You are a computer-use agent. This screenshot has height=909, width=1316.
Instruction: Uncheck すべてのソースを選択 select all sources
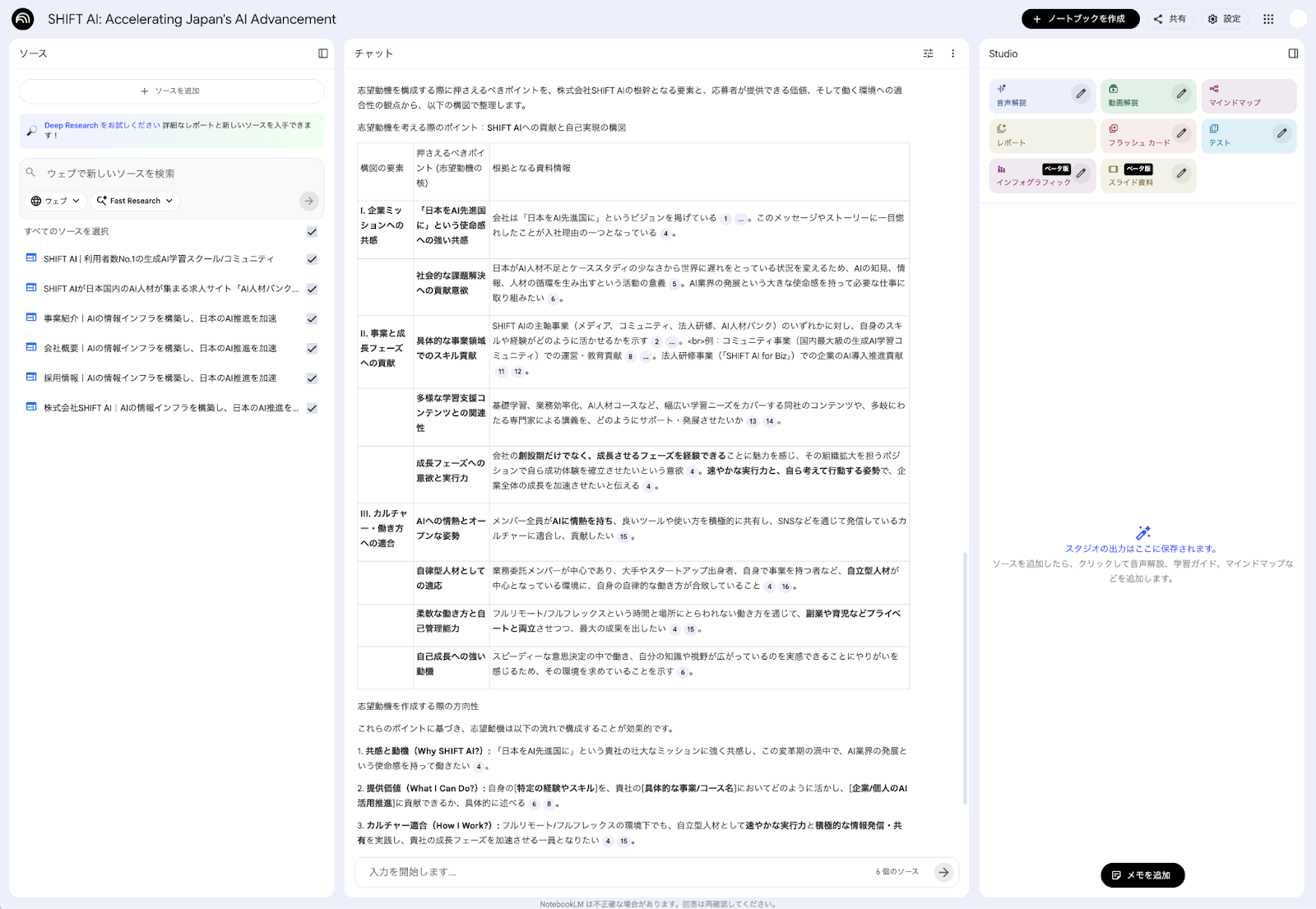click(311, 232)
